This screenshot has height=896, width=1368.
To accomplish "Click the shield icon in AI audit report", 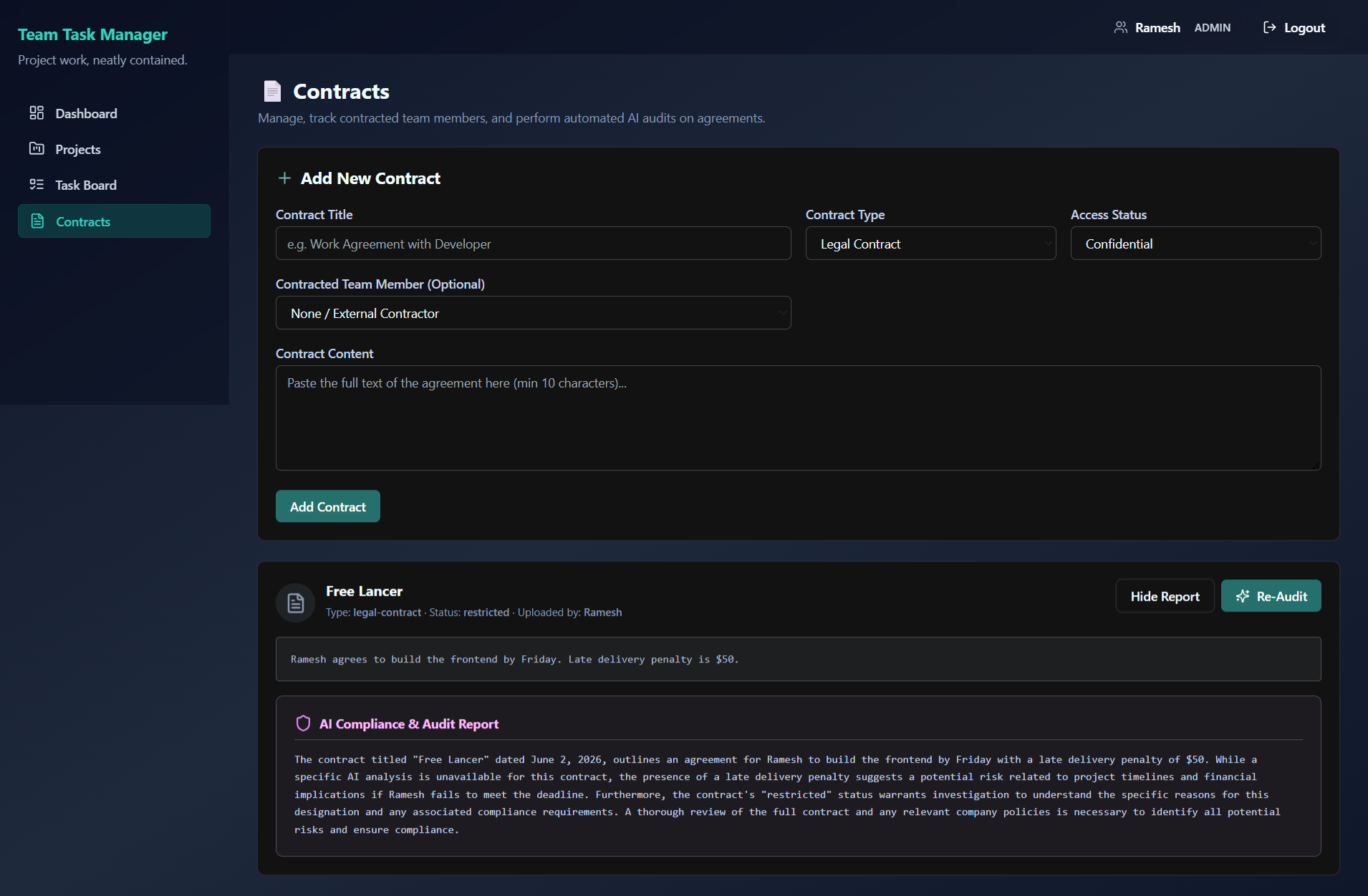I will click(x=303, y=723).
